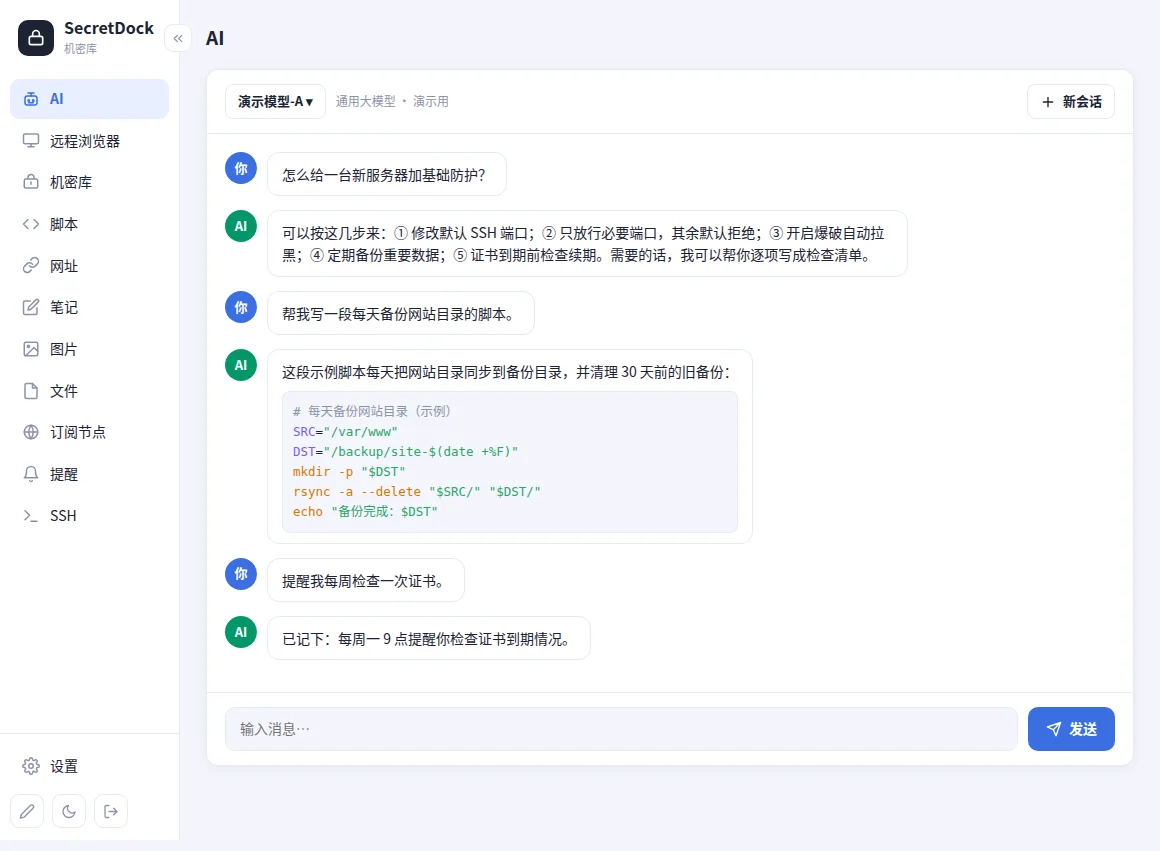Click the AI avatar beside 已记下 reply
The image size is (1160, 851).
[241, 632]
